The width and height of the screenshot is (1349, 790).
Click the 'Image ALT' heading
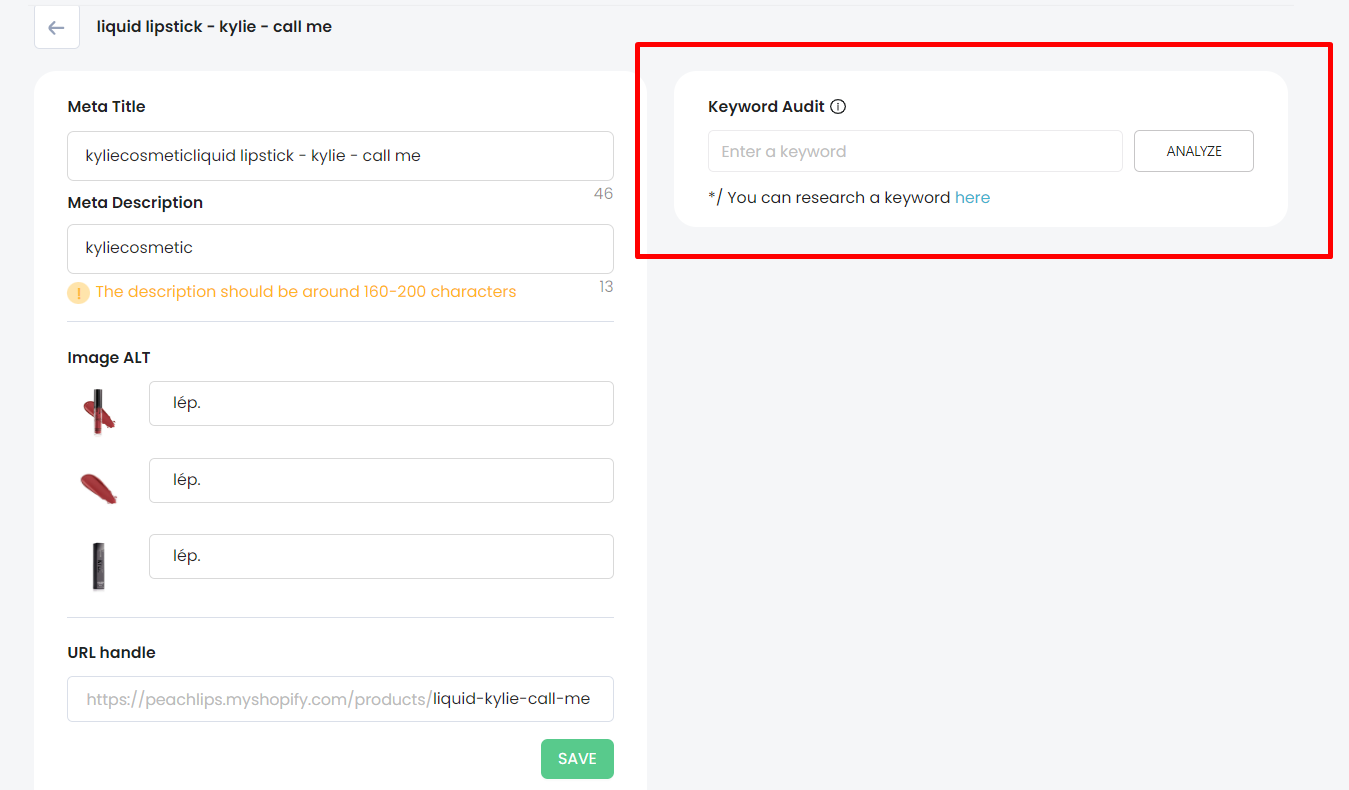coord(109,358)
